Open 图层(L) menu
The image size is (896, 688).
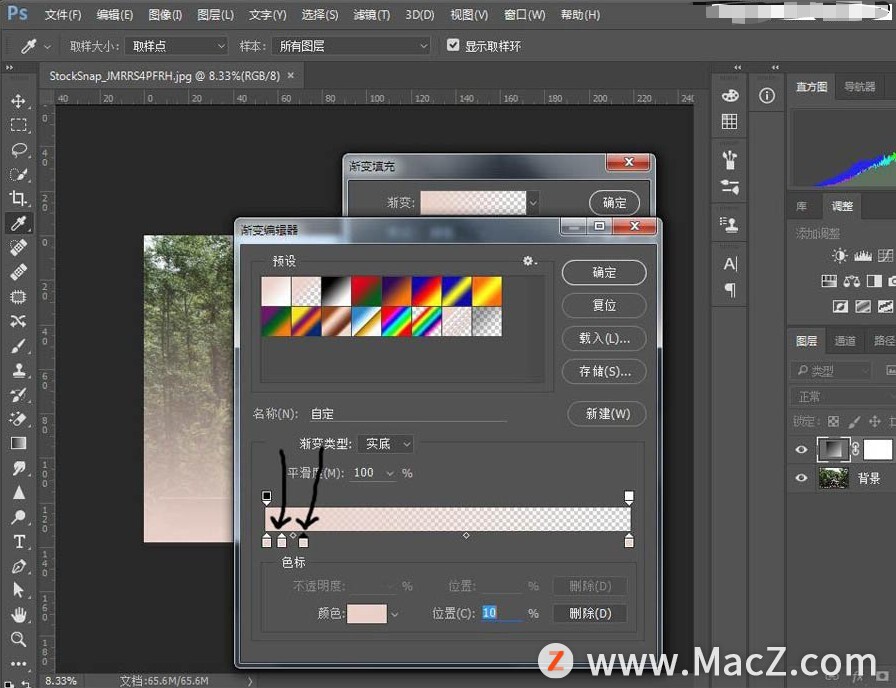pos(215,15)
